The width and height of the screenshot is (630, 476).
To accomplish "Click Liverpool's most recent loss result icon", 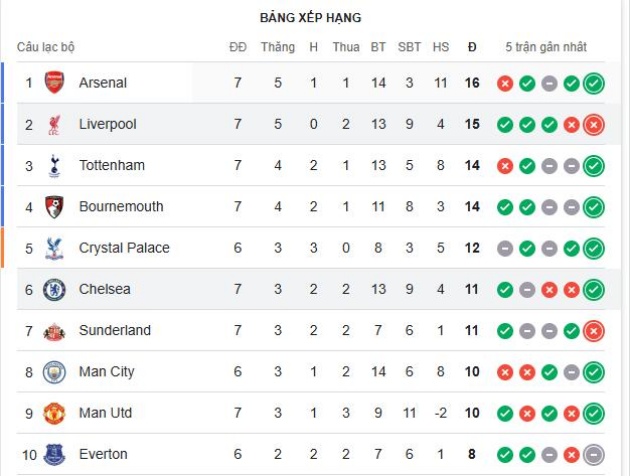I will [x=594, y=125].
